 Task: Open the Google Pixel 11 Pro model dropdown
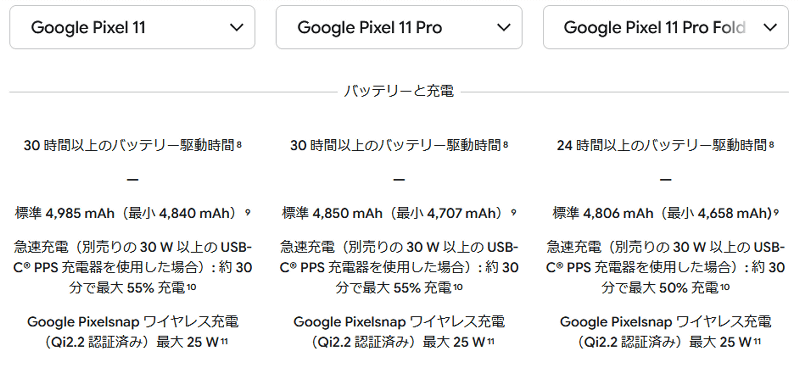(x=399, y=27)
